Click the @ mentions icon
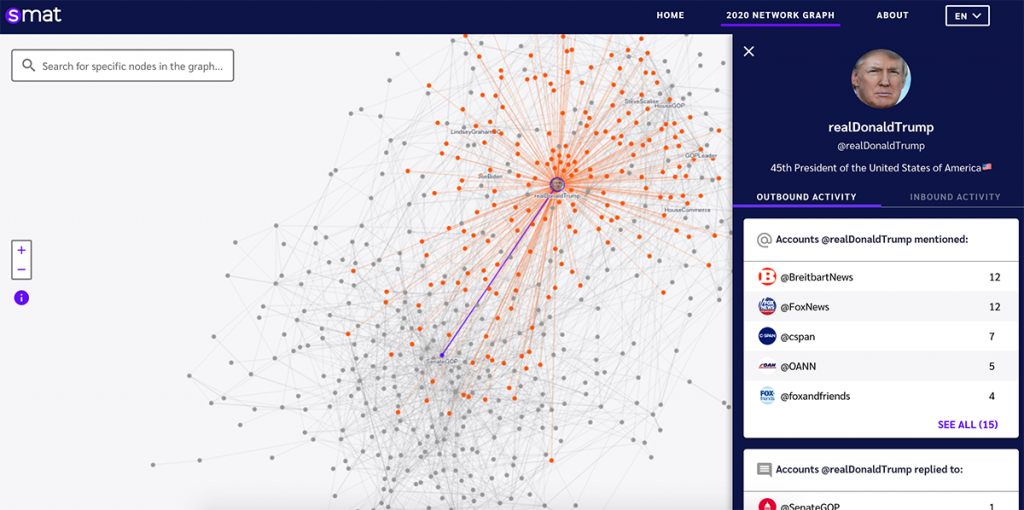 (763, 240)
